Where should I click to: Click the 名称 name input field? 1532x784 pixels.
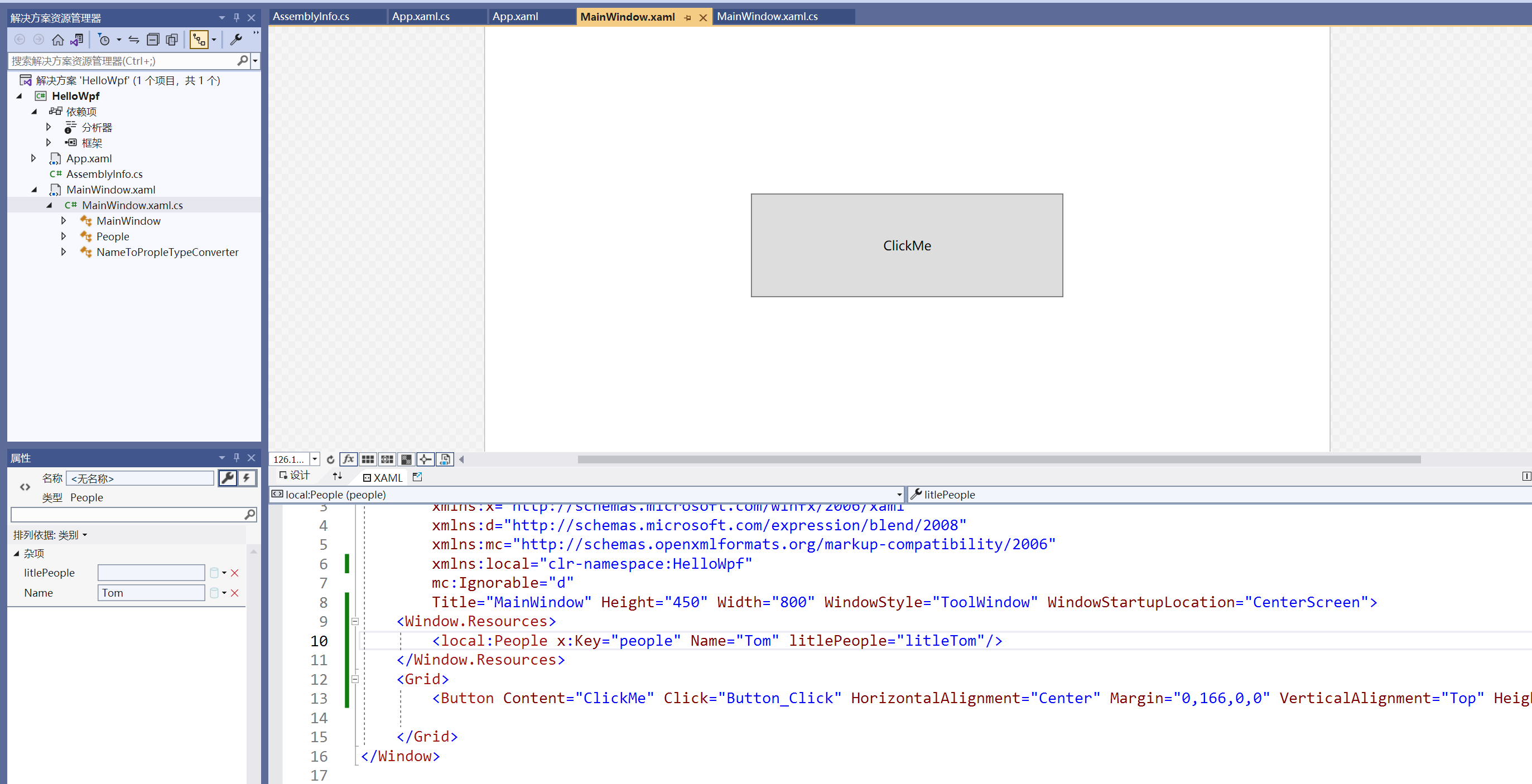point(141,478)
